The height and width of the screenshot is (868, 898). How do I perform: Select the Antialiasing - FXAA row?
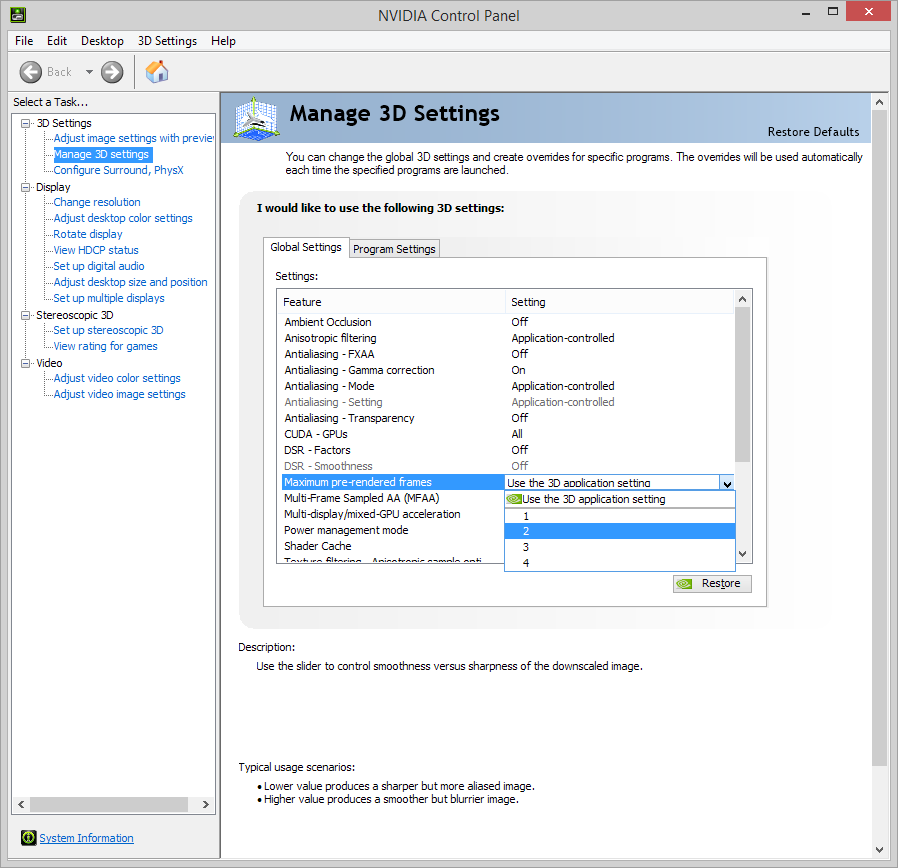[x=507, y=354]
